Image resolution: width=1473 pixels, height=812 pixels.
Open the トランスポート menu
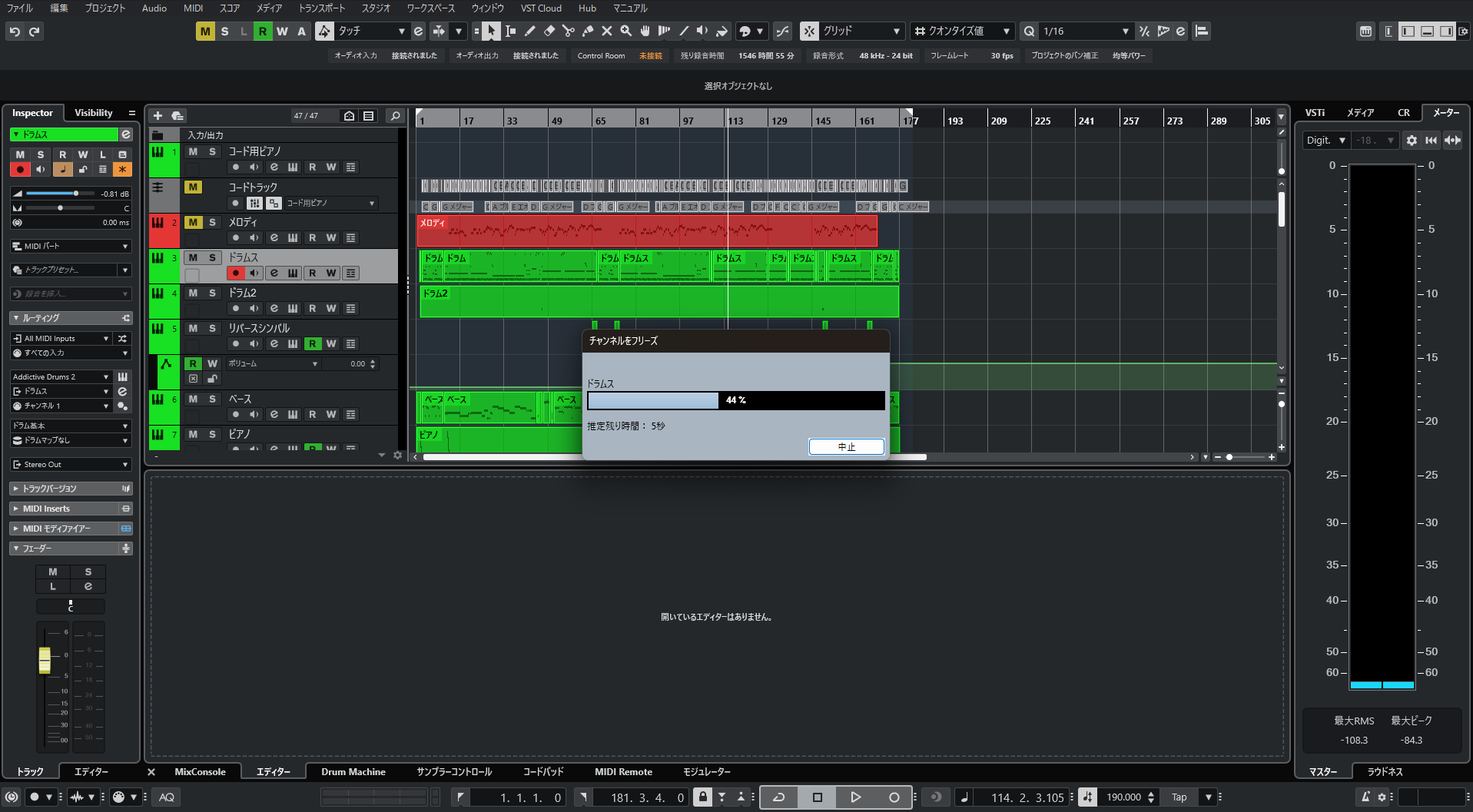pyautogui.click(x=321, y=8)
